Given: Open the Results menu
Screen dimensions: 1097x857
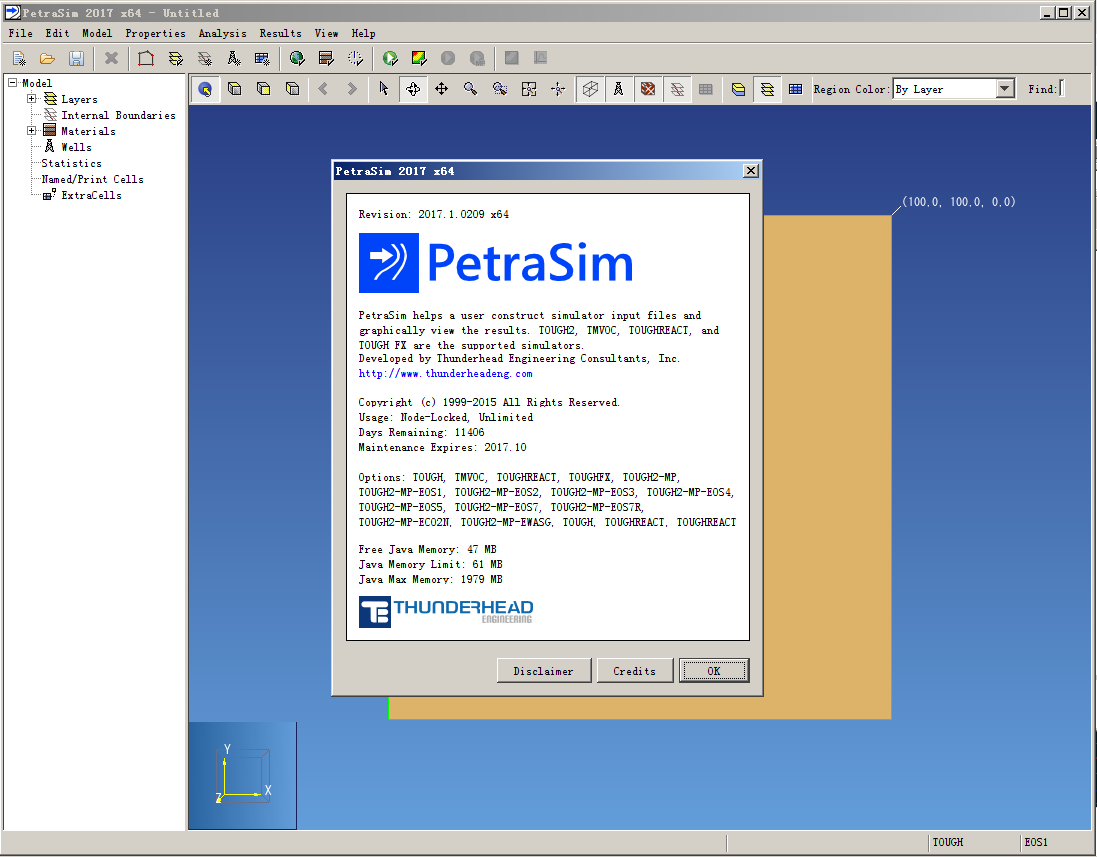Looking at the screenshot, I should (x=281, y=33).
